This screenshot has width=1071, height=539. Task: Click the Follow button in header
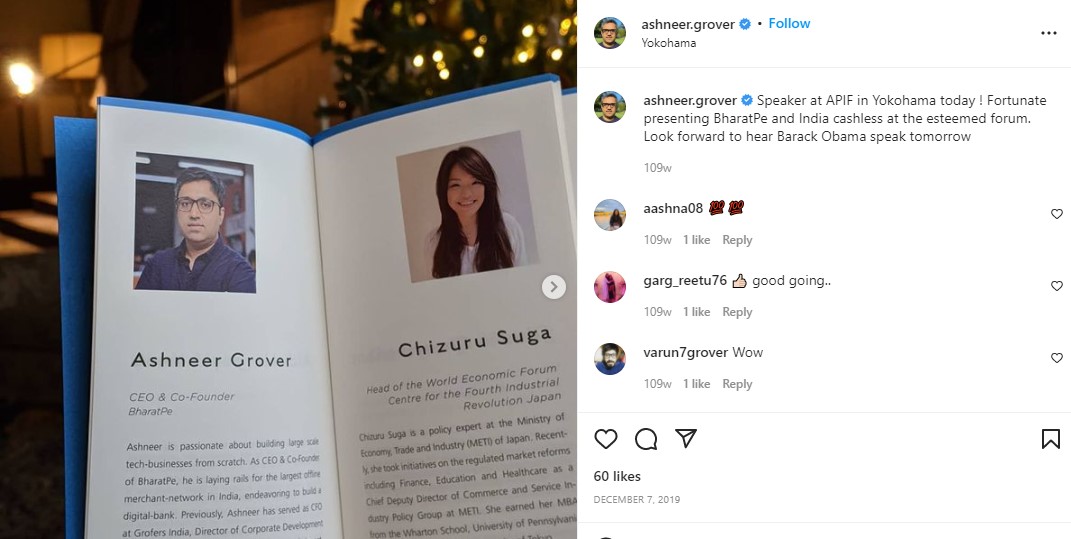789,23
